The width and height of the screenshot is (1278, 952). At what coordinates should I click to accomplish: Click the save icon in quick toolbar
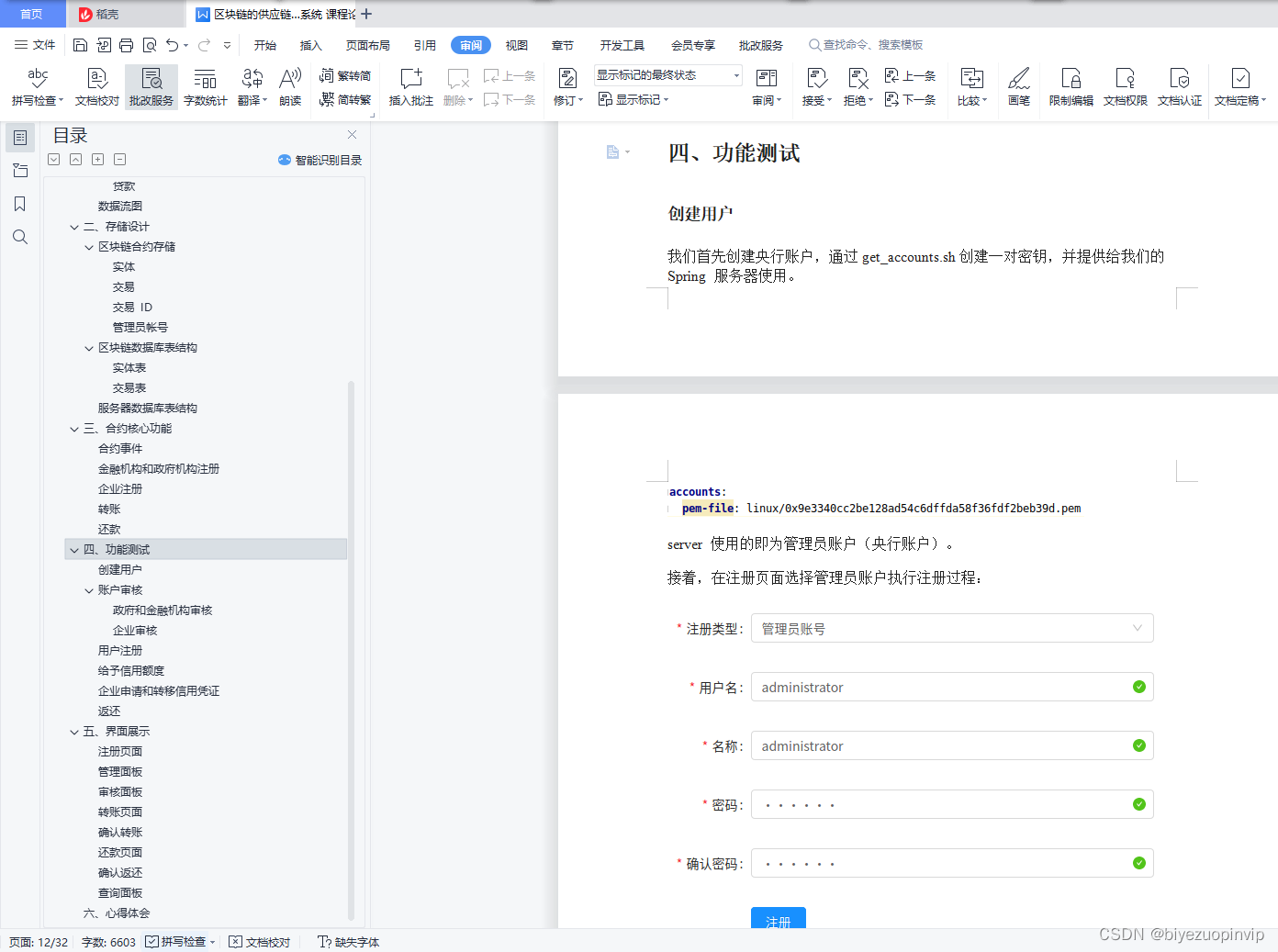coord(80,45)
